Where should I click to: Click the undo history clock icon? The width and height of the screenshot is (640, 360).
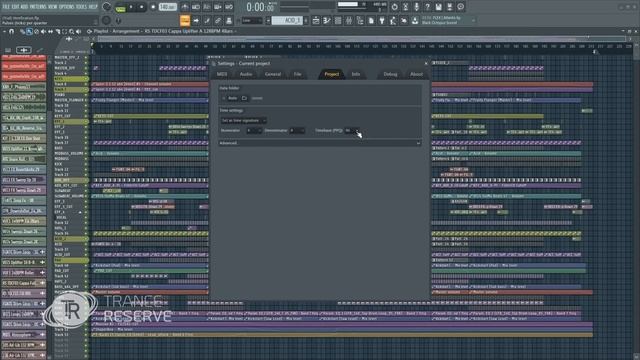(394, 7)
